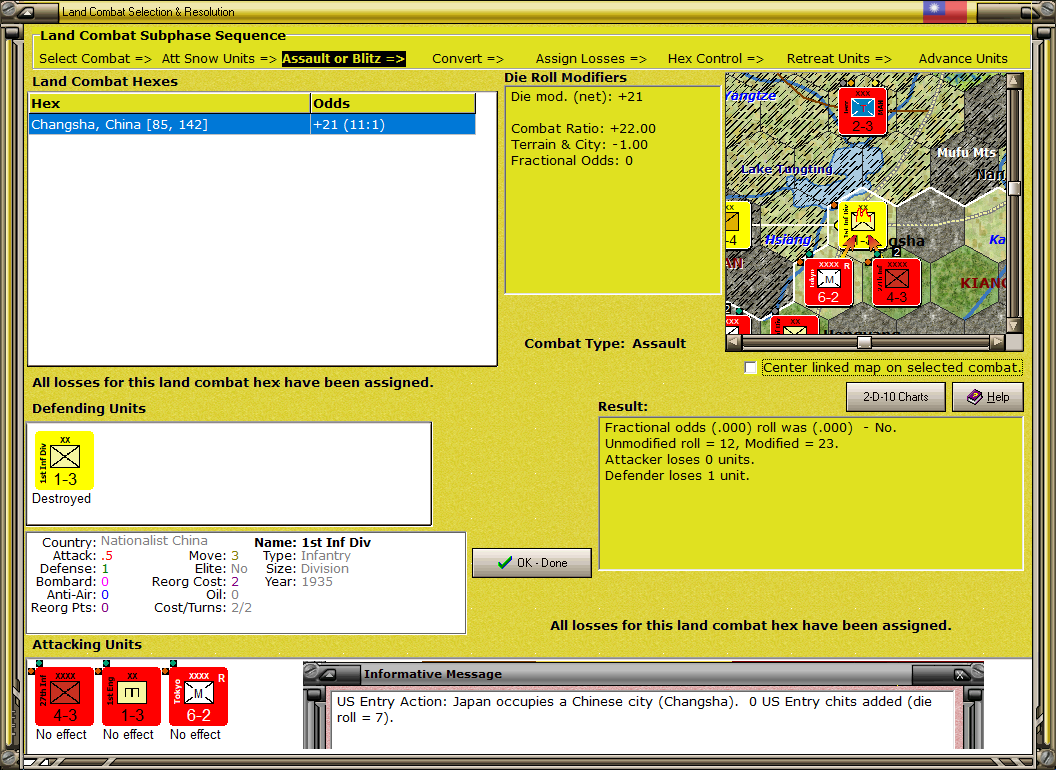Viewport: 1056px width, 770px height.
Task: Click the Tokyo 6-2 counter on the map
Action: coord(828,282)
